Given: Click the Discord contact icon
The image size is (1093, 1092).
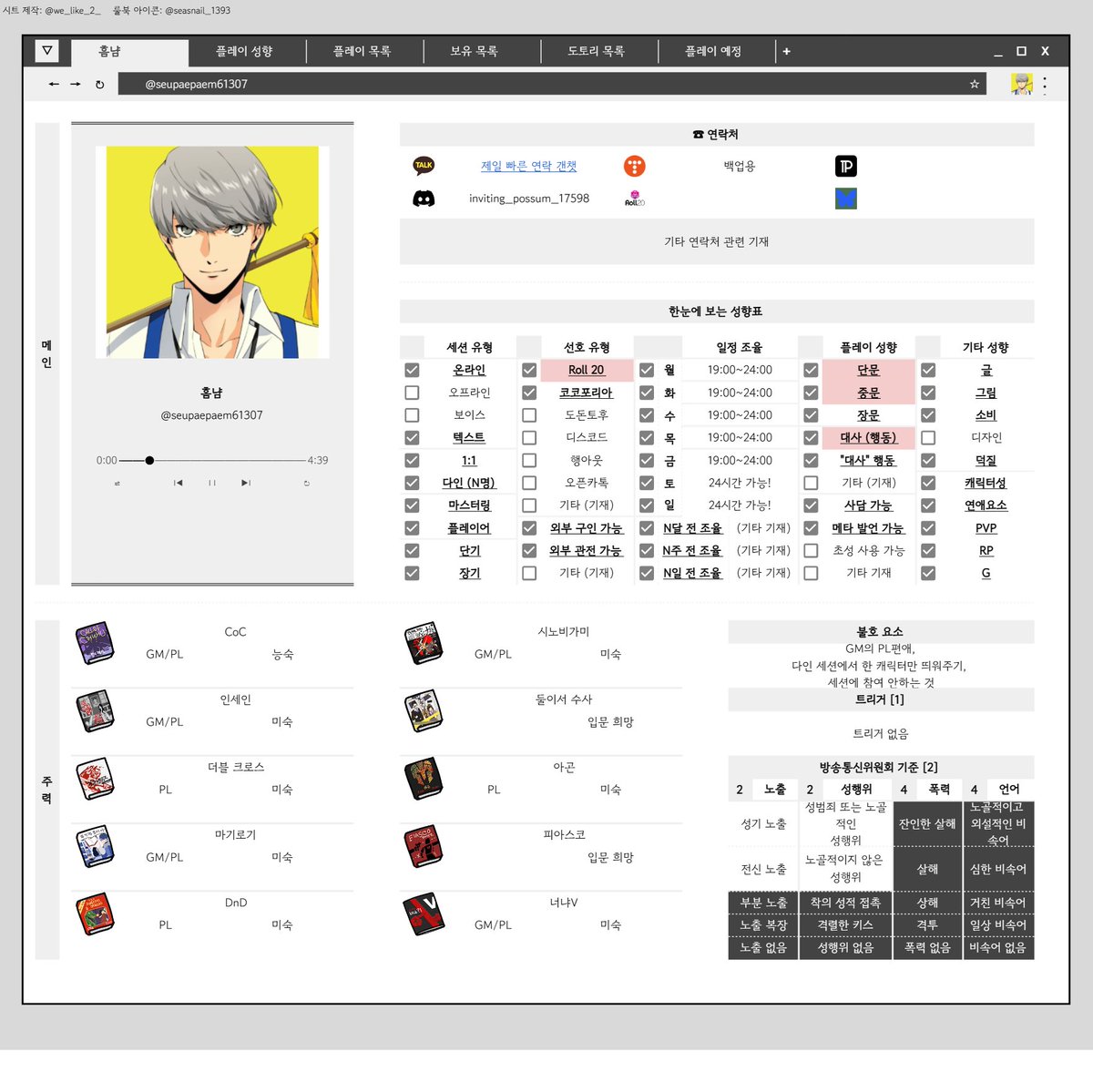Looking at the screenshot, I should point(424,199).
